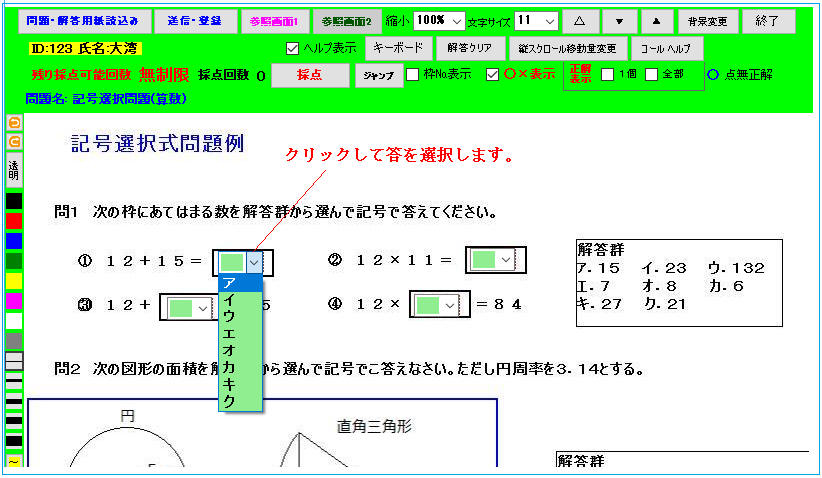
Task: Select the 透明 (transparent) pen option
Action: tap(14, 168)
